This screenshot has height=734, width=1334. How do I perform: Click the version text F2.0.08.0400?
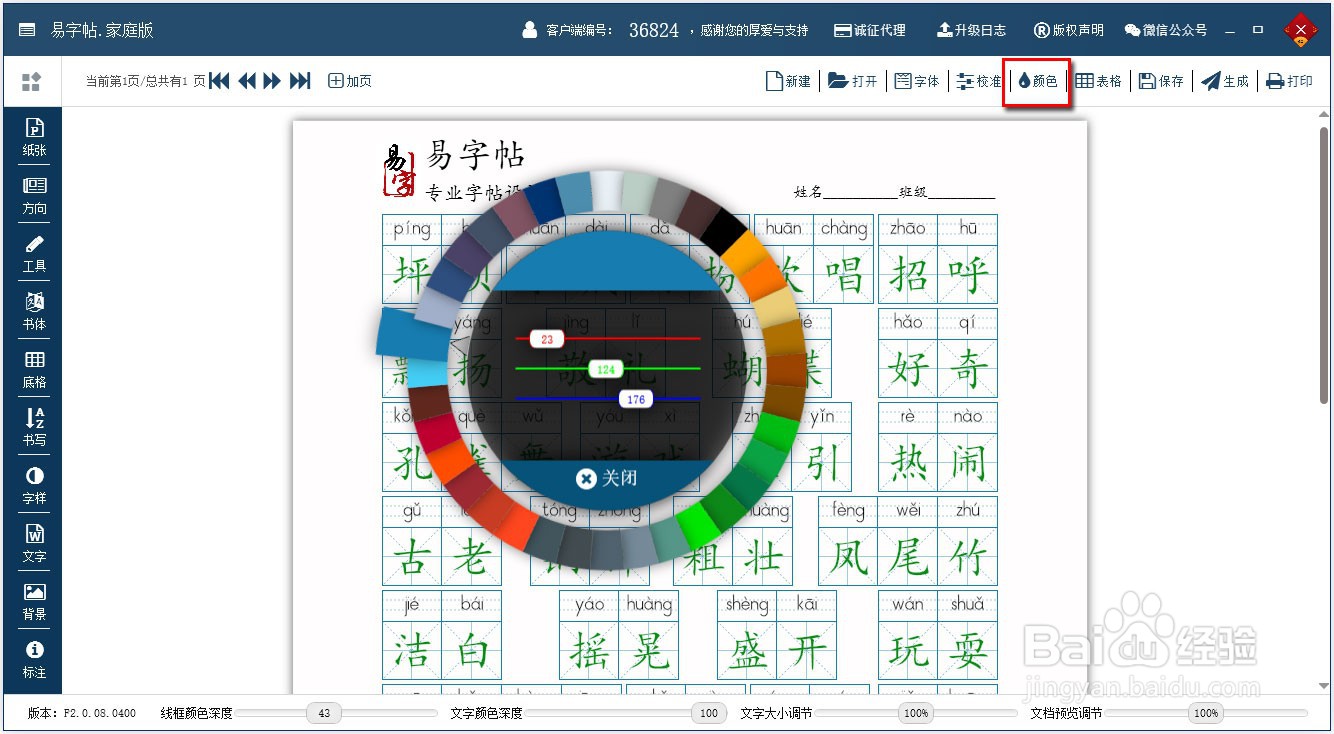tap(99, 713)
